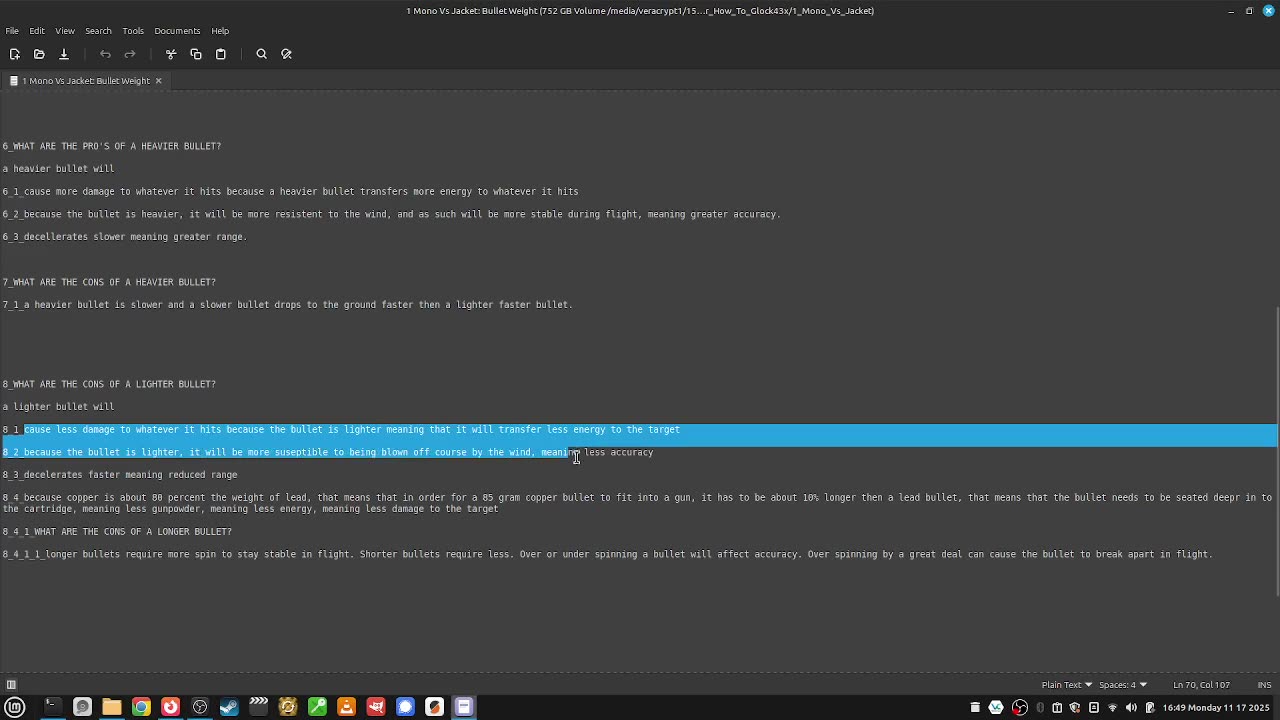Open the Documents menu
Screen dimensions: 1280x720
pyautogui.click(x=177, y=31)
